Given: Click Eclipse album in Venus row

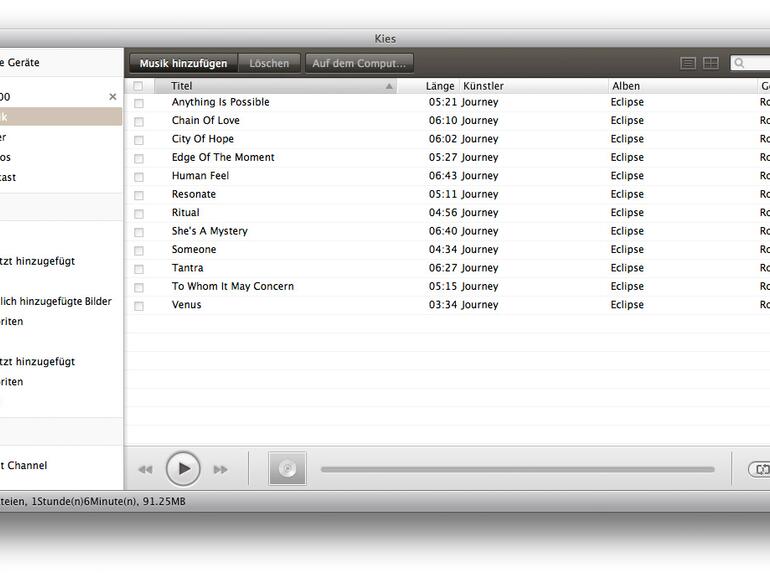Looking at the screenshot, I should (627, 304).
